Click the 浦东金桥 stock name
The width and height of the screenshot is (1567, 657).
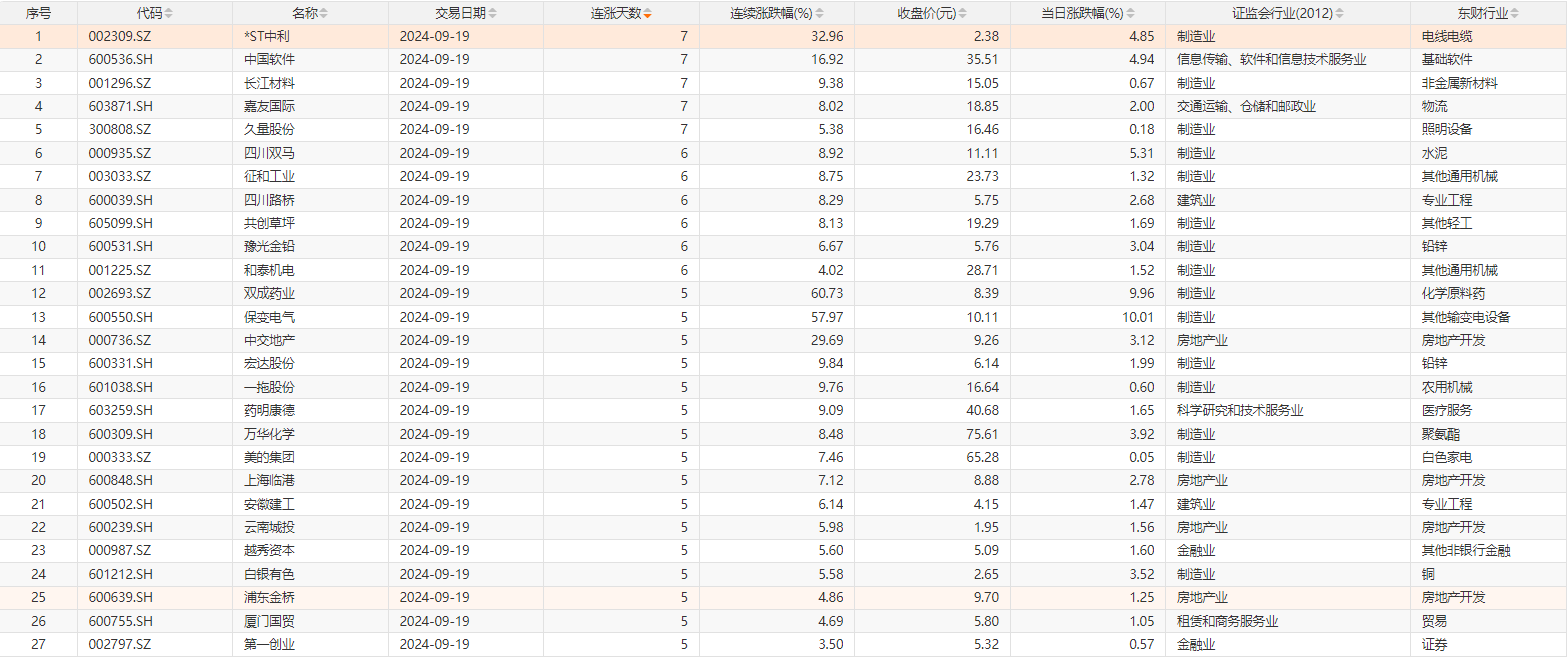click(x=269, y=597)
